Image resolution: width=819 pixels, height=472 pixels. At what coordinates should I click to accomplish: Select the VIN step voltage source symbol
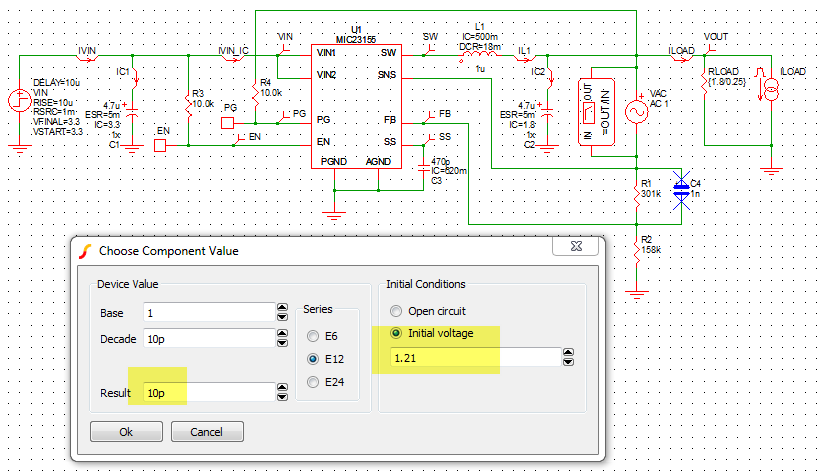[x=20, y=100]
